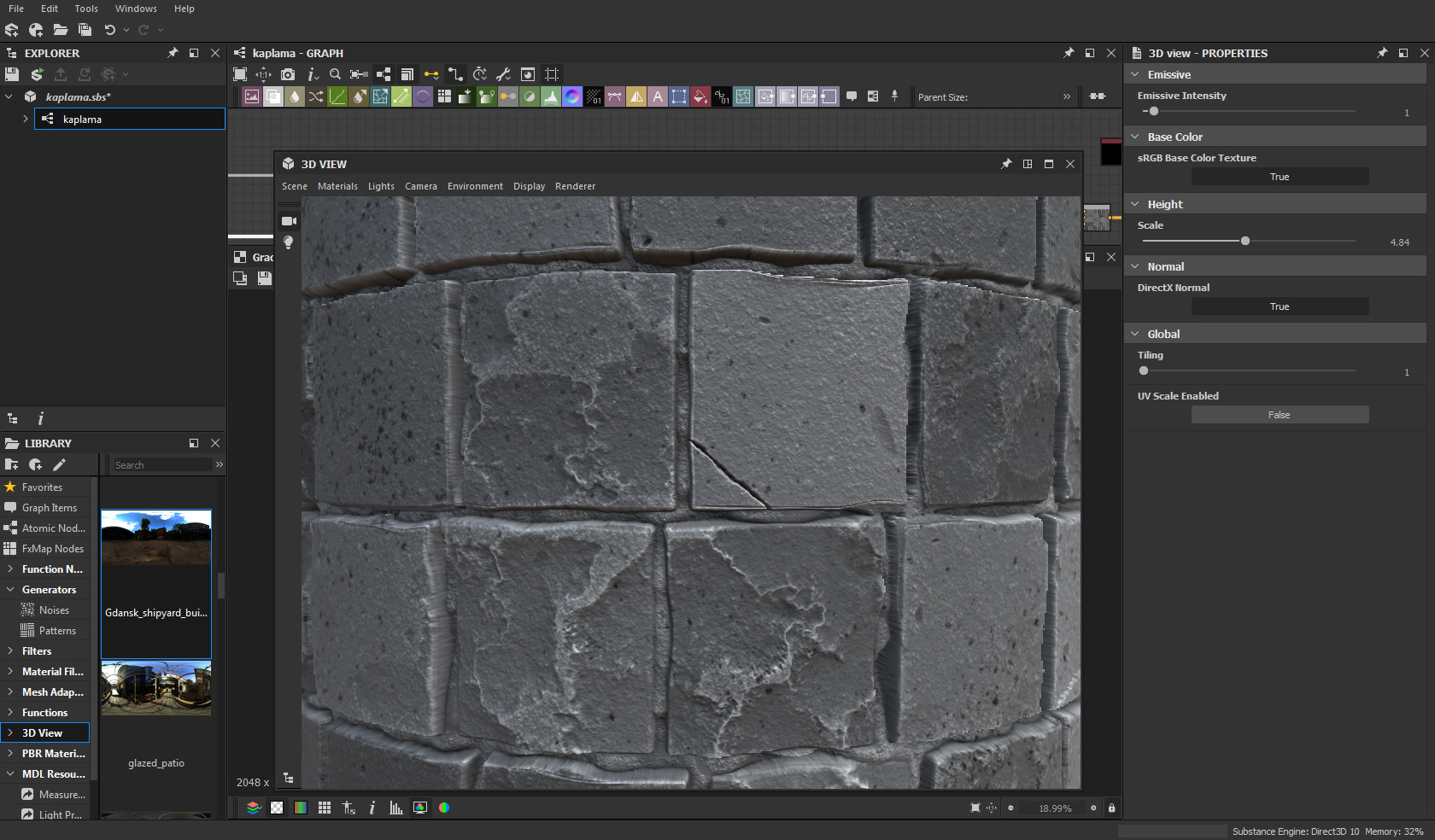Select the glazed_patio environment thumbnail
Image resolution: width=1435 pixels, height=840 pixels.
pos(155,688)
